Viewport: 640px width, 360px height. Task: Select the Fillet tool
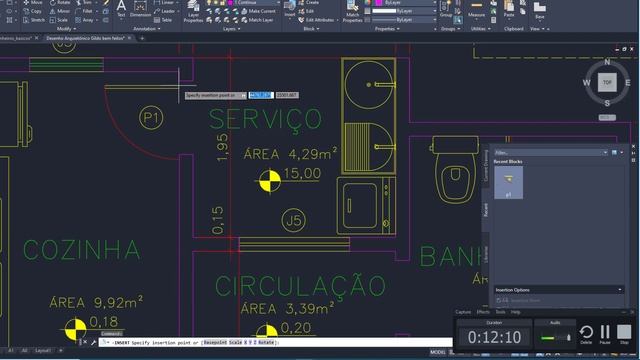[x=84, y=11]
